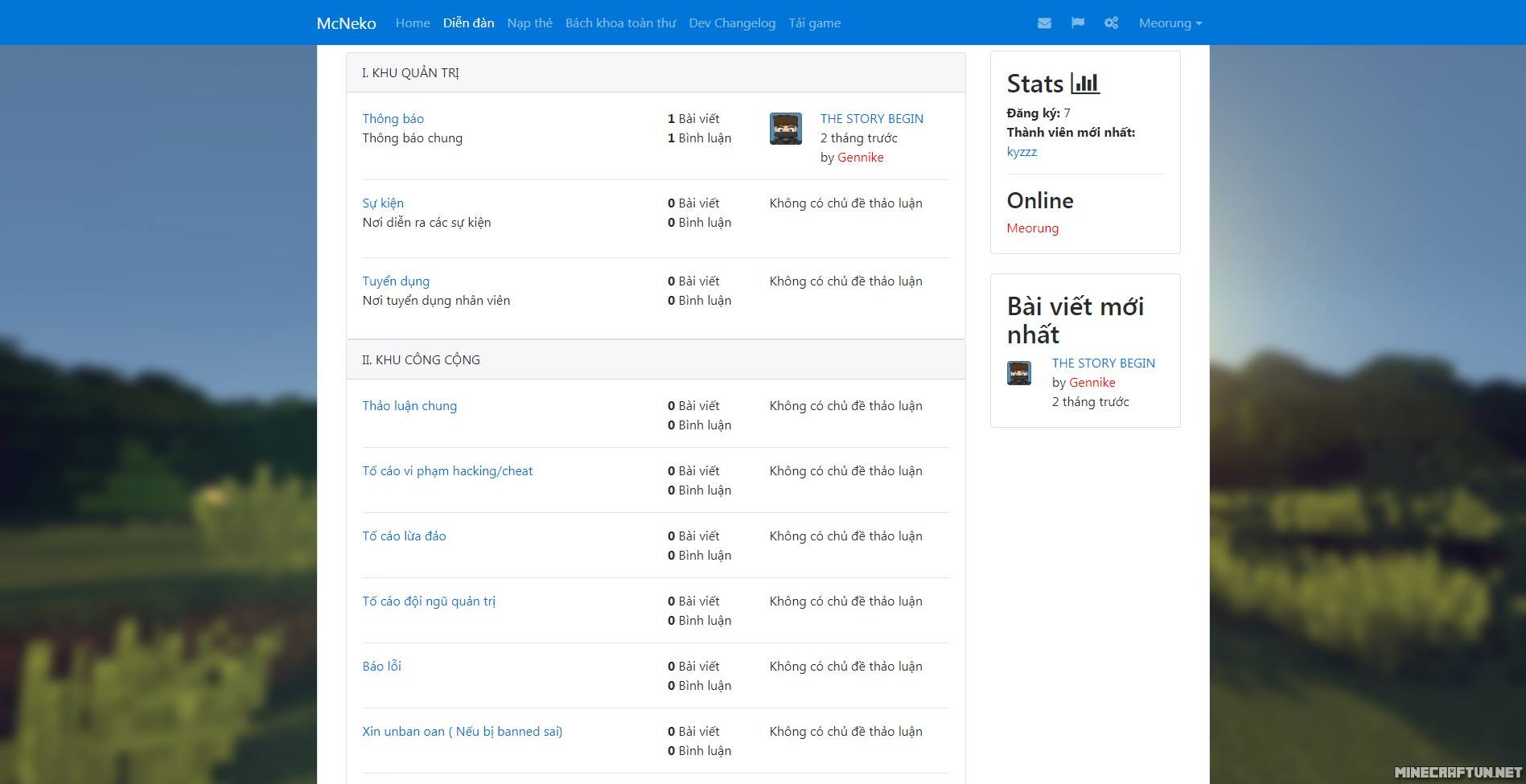Open THE STORY BEGIN in sidebar
This screenshot has width=1526, height=784.
(1103, 363)
